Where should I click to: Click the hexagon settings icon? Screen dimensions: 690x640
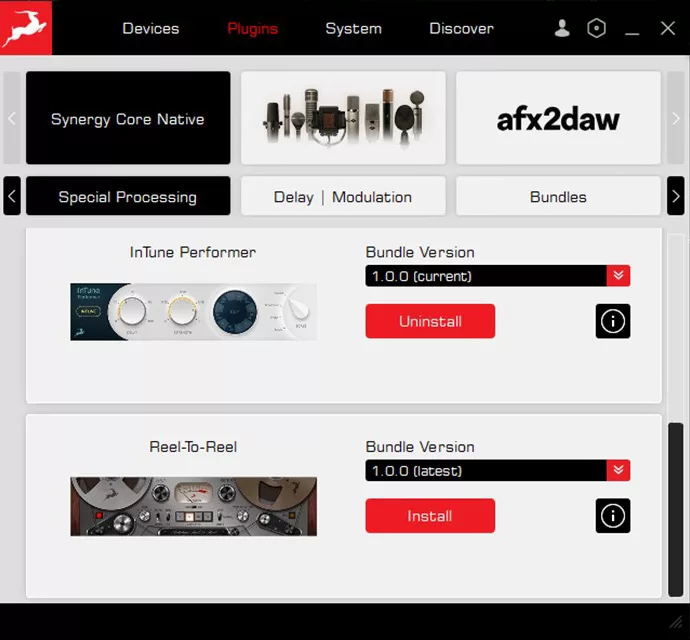pos(596,29)
